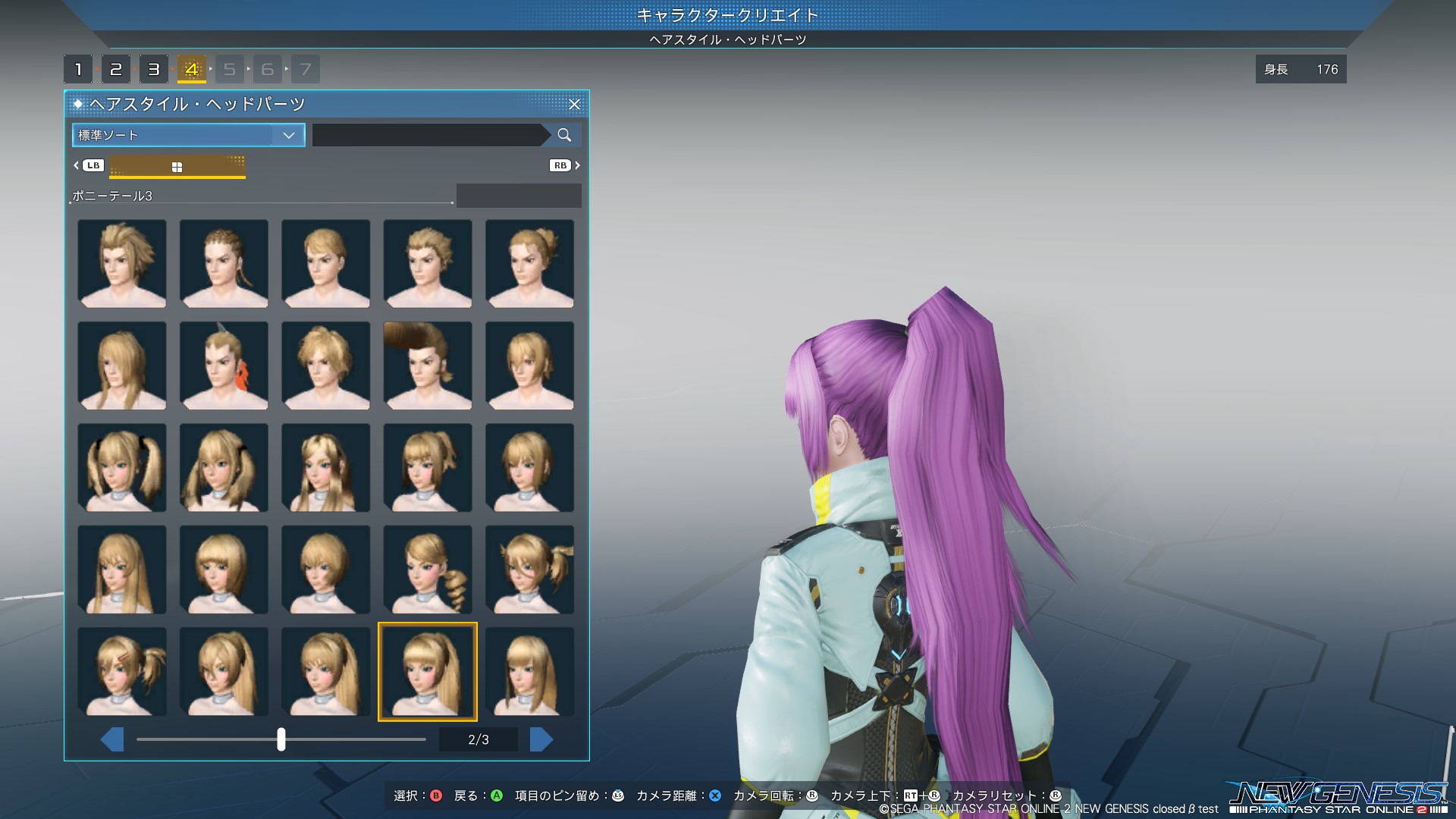The width and height of the screenshot is (1456, 819).
Task: Select the long straight headband hairstyle
Action: [326, 467]
